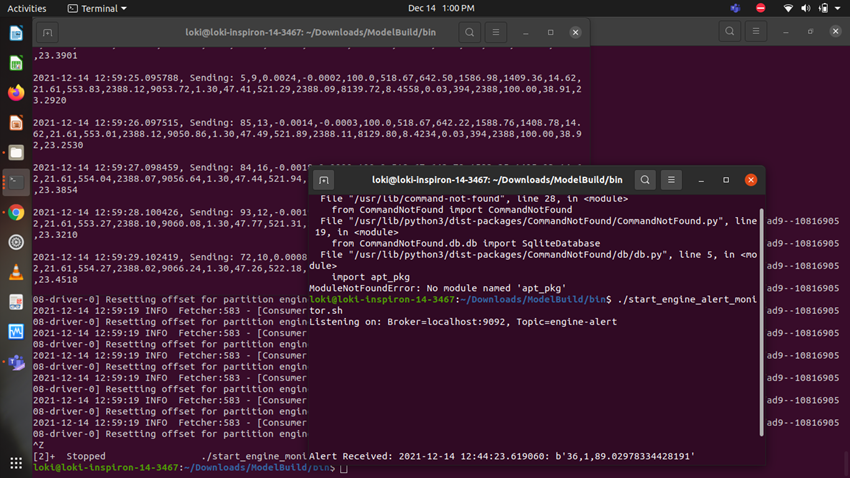Show Applications grid in the dock
This screenshot has width=850, height=478.
[16, 463]
